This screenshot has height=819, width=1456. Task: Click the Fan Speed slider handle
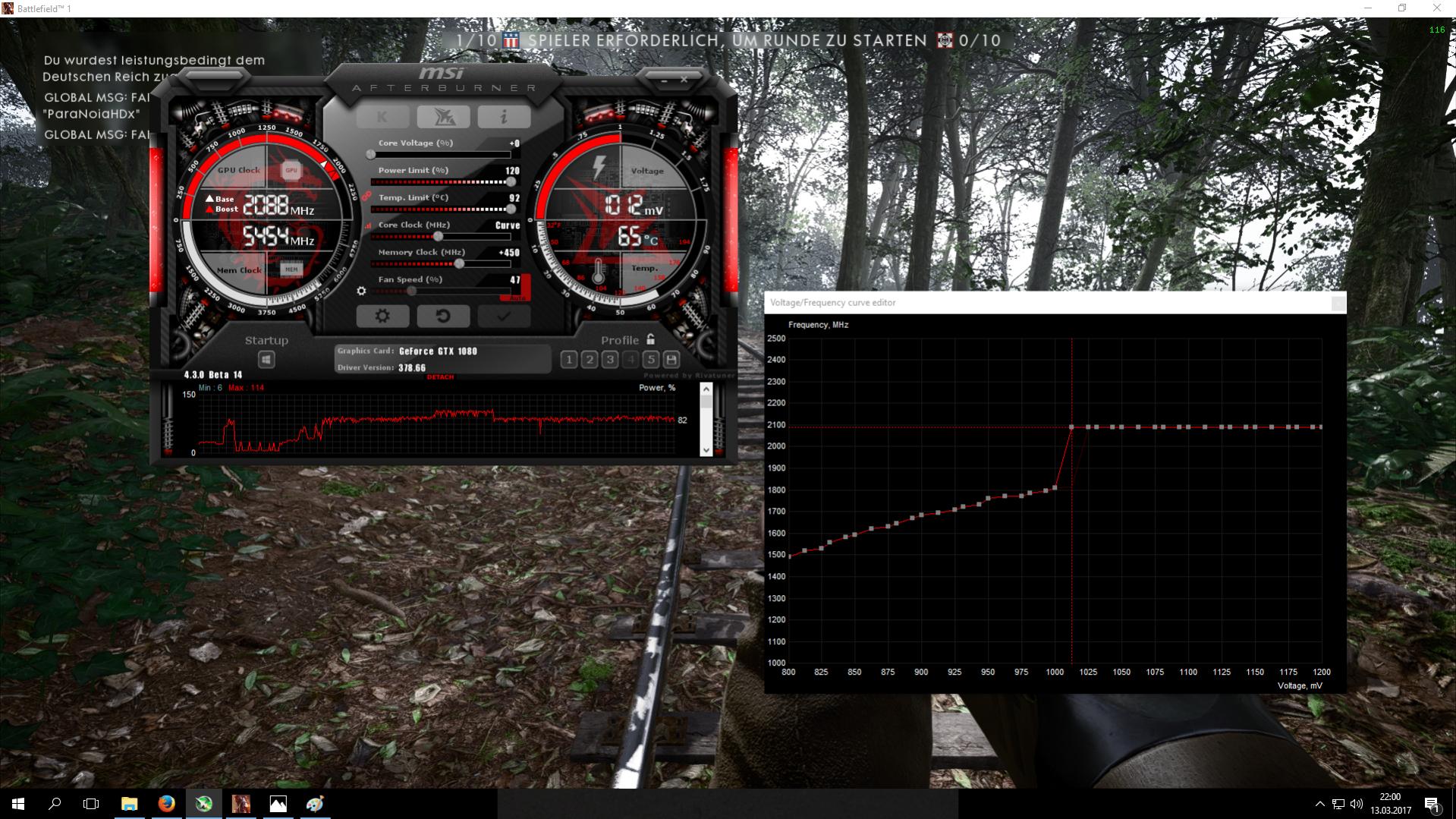[x=411, y=291]
